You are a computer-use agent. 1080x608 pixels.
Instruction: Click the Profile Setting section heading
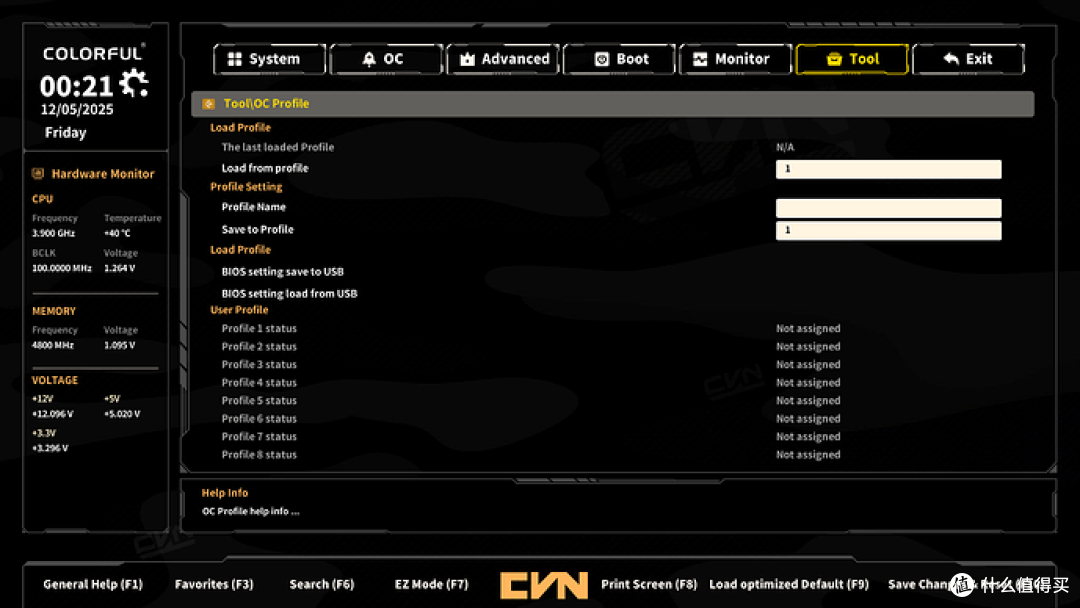coord(246,187)
